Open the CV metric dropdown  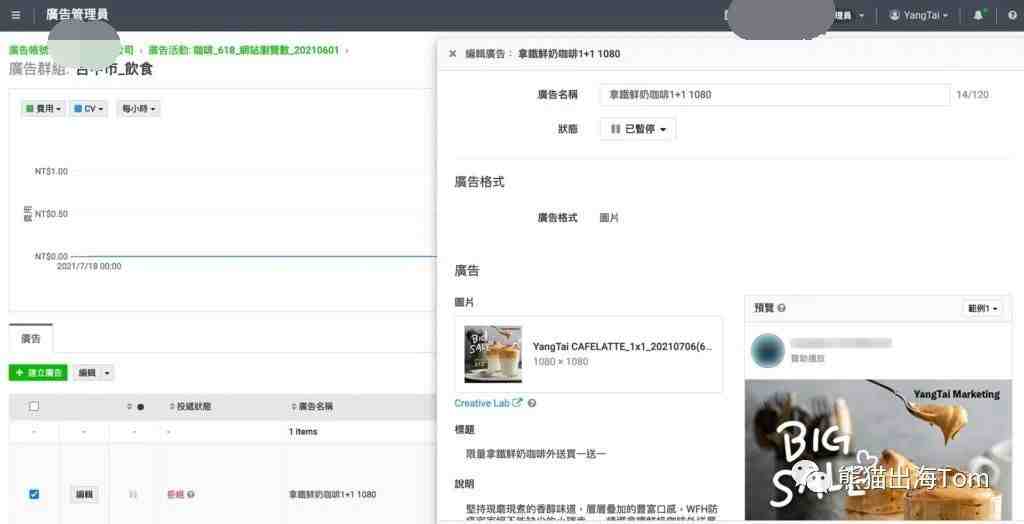pyautogui.click(x=88, y=109)
